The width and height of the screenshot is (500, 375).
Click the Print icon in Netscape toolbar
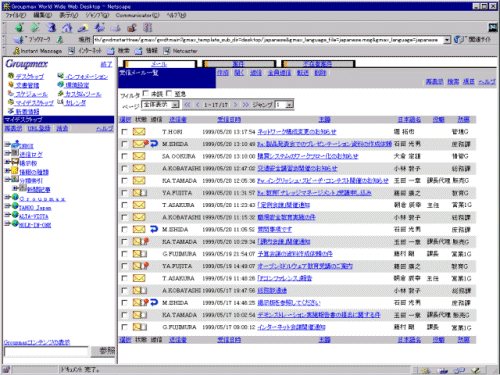tap(116, 28)
